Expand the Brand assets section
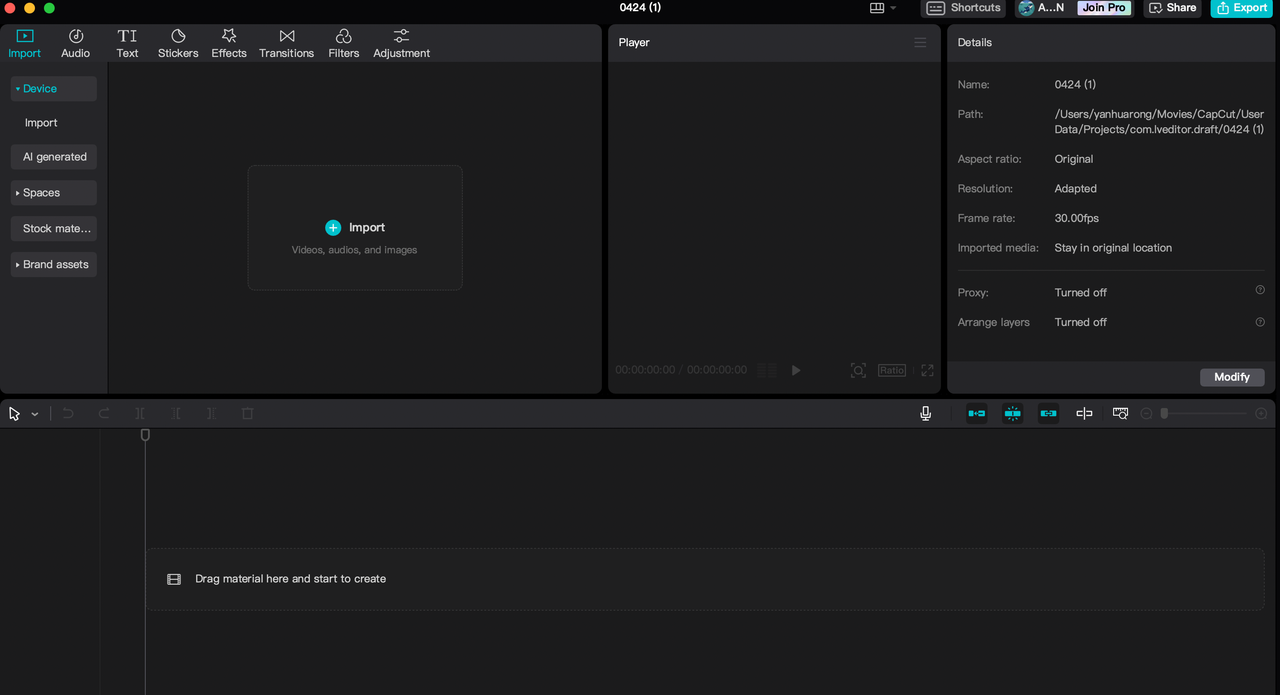Screen dimensions: 1280x695 [x=54, y=265]
